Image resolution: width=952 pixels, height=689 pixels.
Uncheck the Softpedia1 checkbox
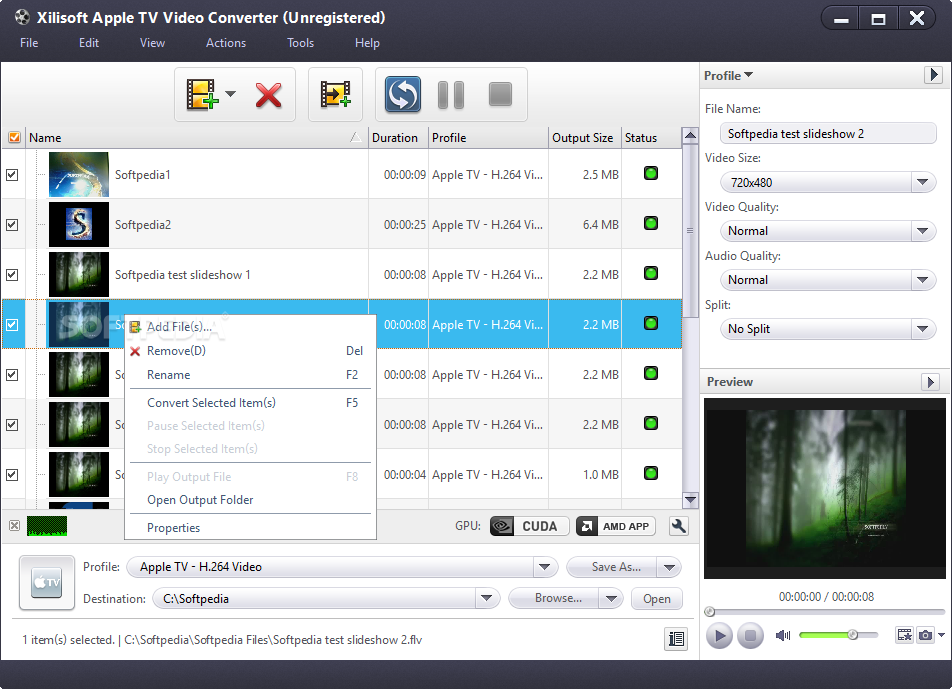12,175
